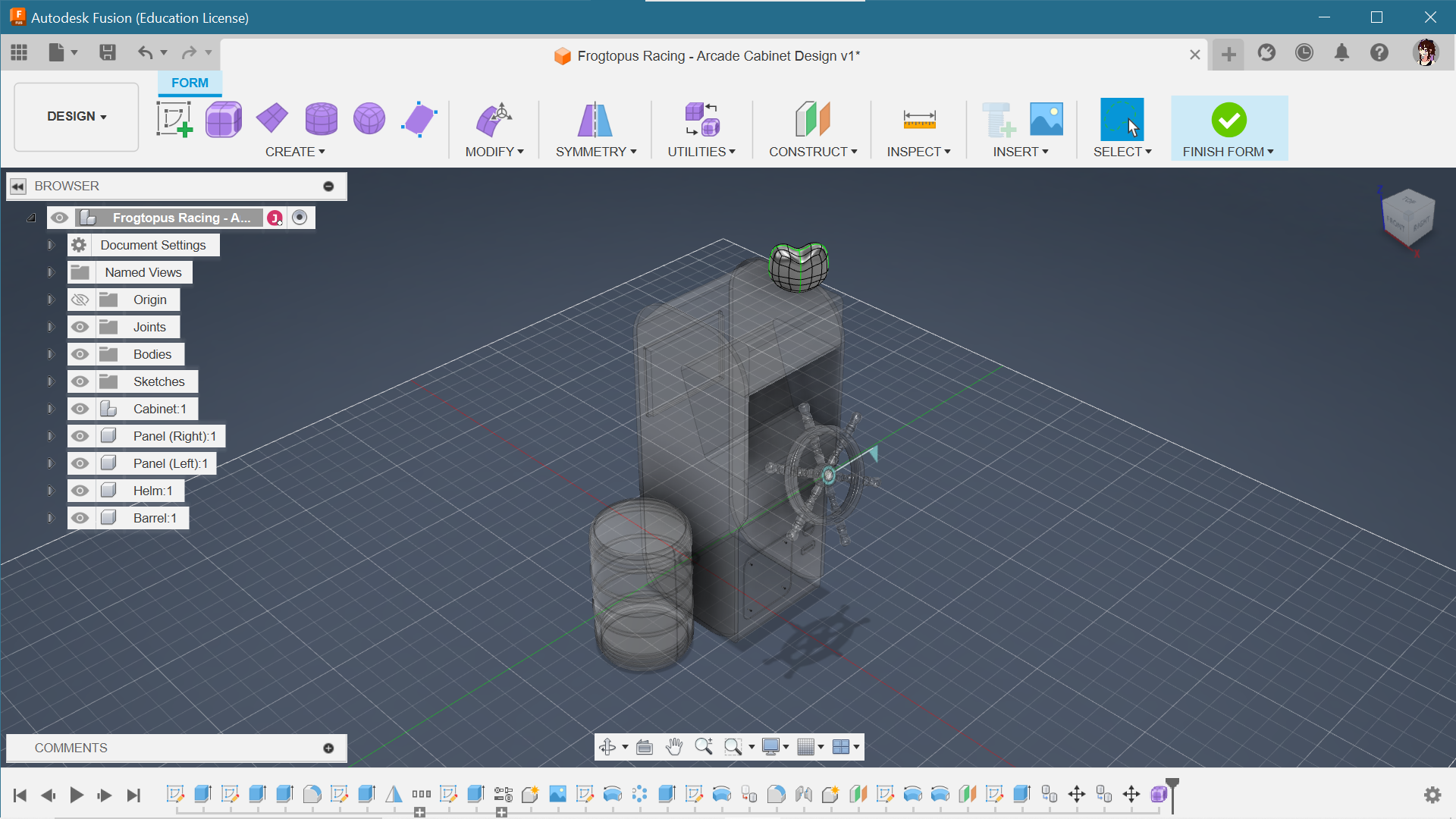Open the Notifications bell
The width and height of the screenshot is (1456, 819).
tap(1341, 52)
